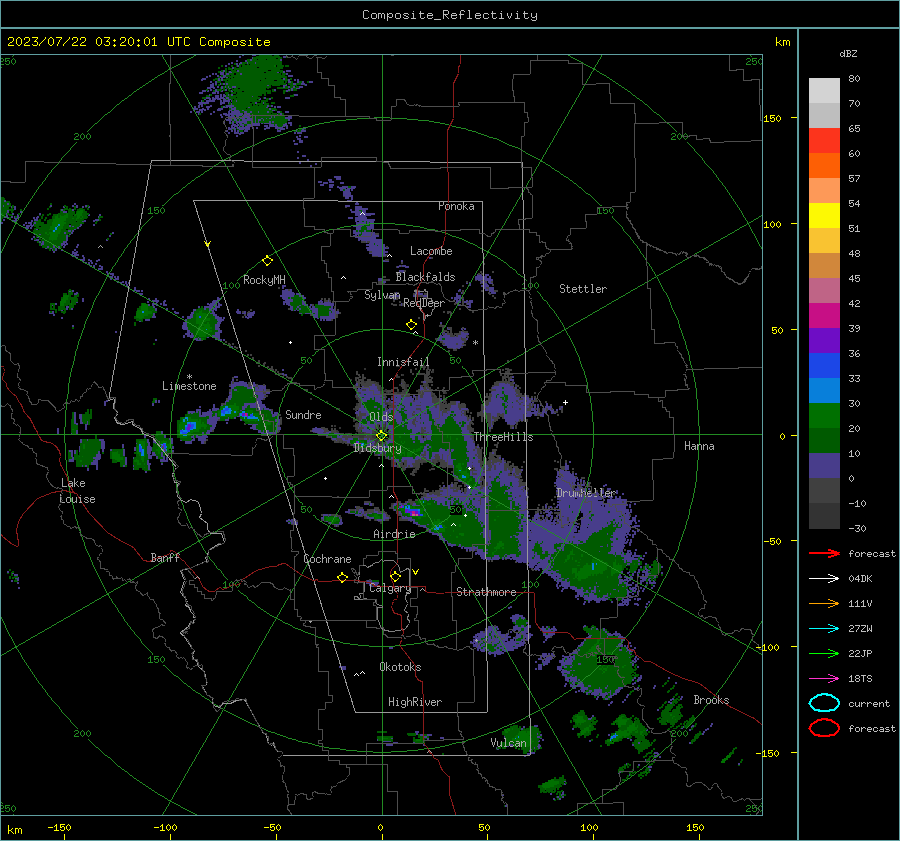
Task: Click the Innisfail city label
Action: click(x=403, y=362)
